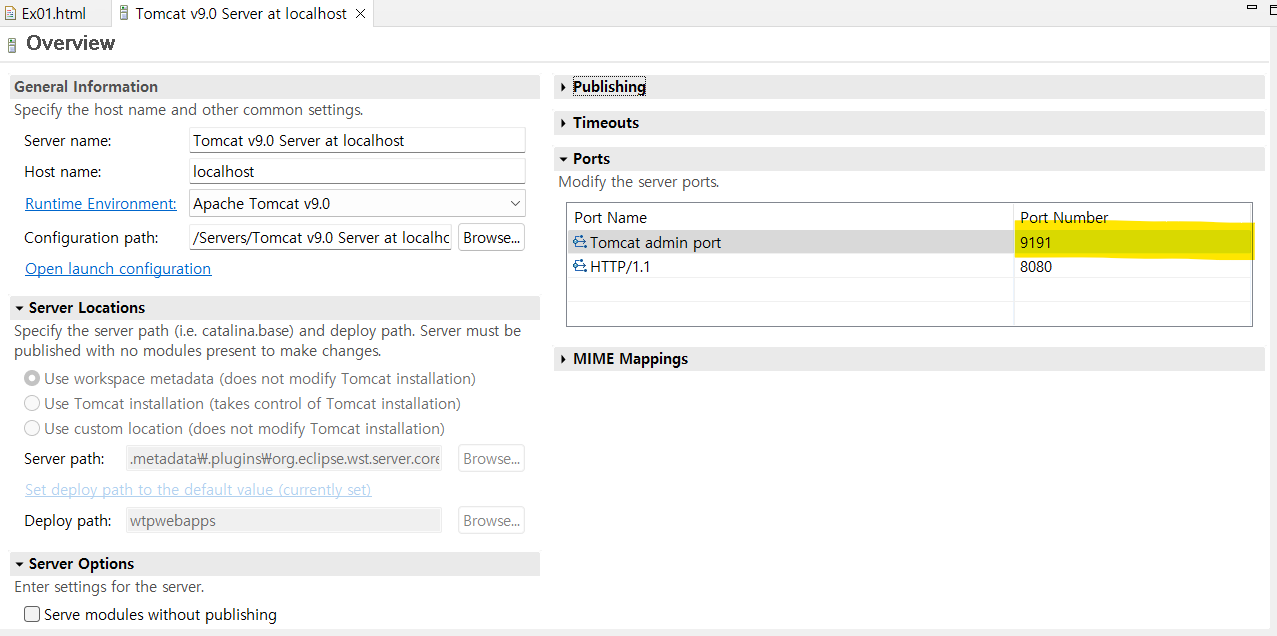Click Set deploy path to default link

coord(198,490)
